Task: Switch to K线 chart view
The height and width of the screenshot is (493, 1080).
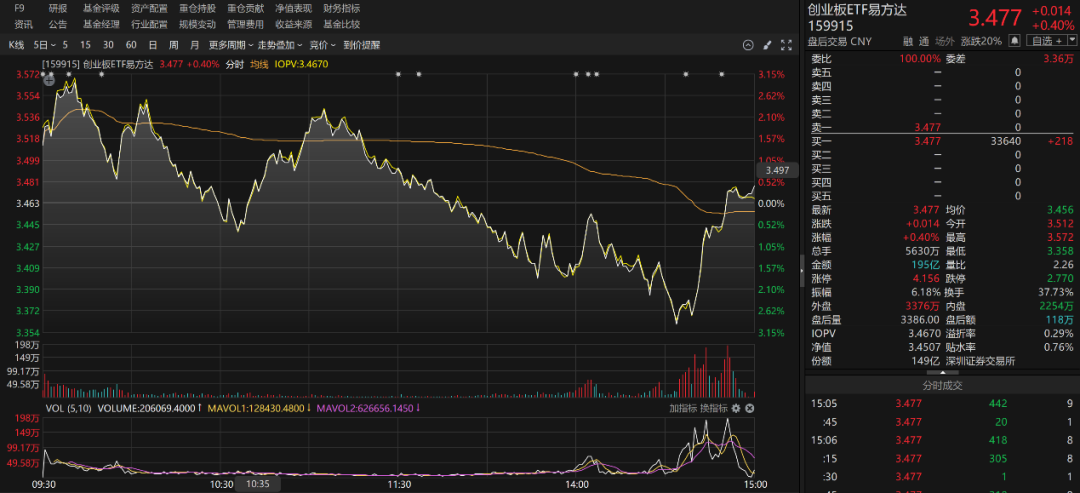Action: [x=16, y=45]
